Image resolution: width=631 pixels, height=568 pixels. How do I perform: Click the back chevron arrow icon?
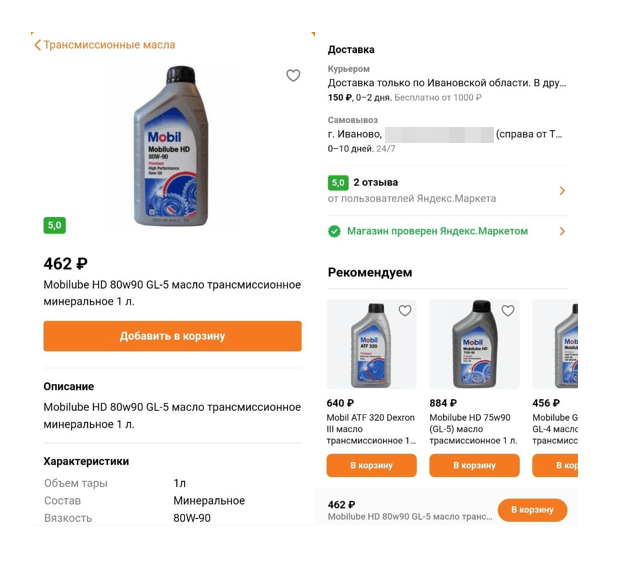click(x=38, y=45)
